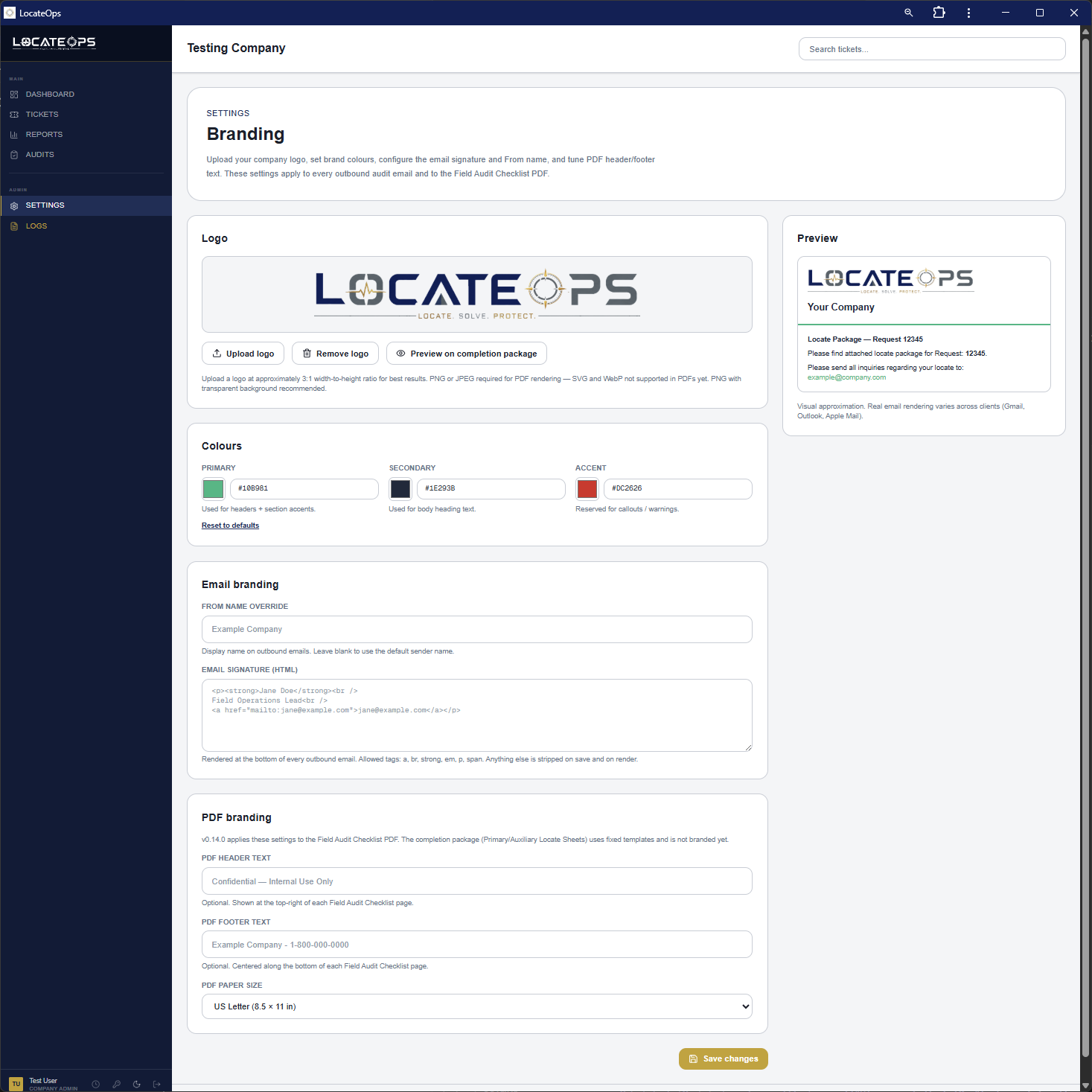Click the 'Colours' section heading

222,446
